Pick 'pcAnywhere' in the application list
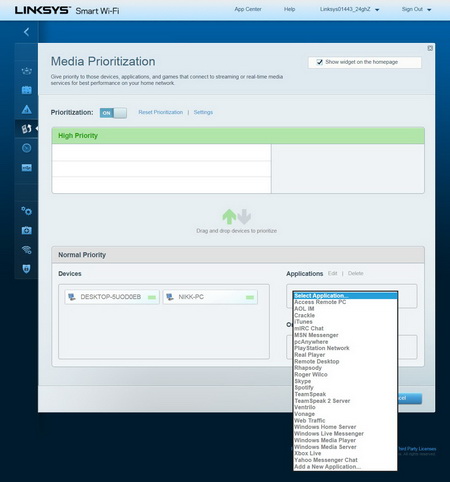 (345, 342)
